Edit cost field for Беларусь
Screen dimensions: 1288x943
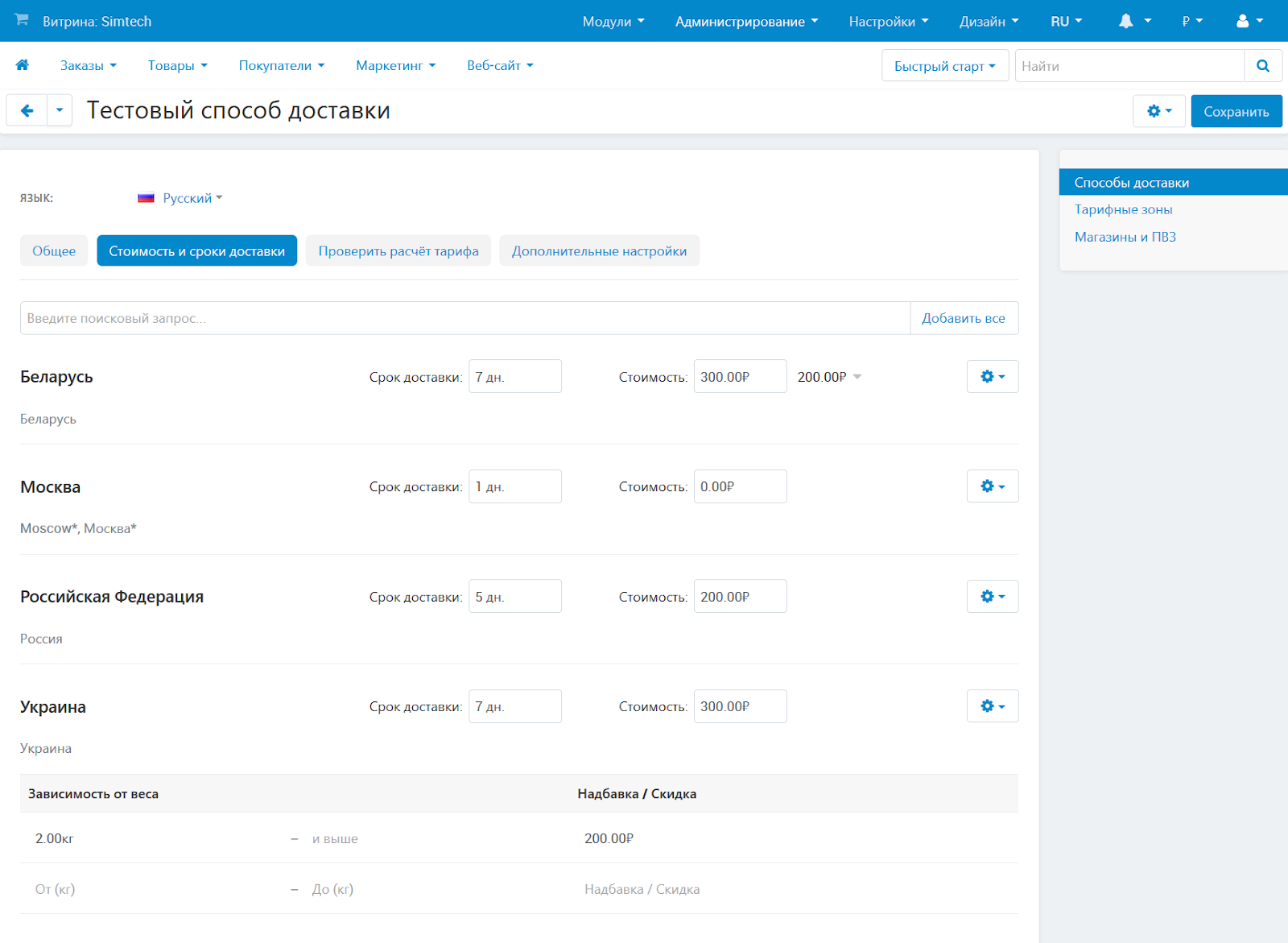pos(741,376)
